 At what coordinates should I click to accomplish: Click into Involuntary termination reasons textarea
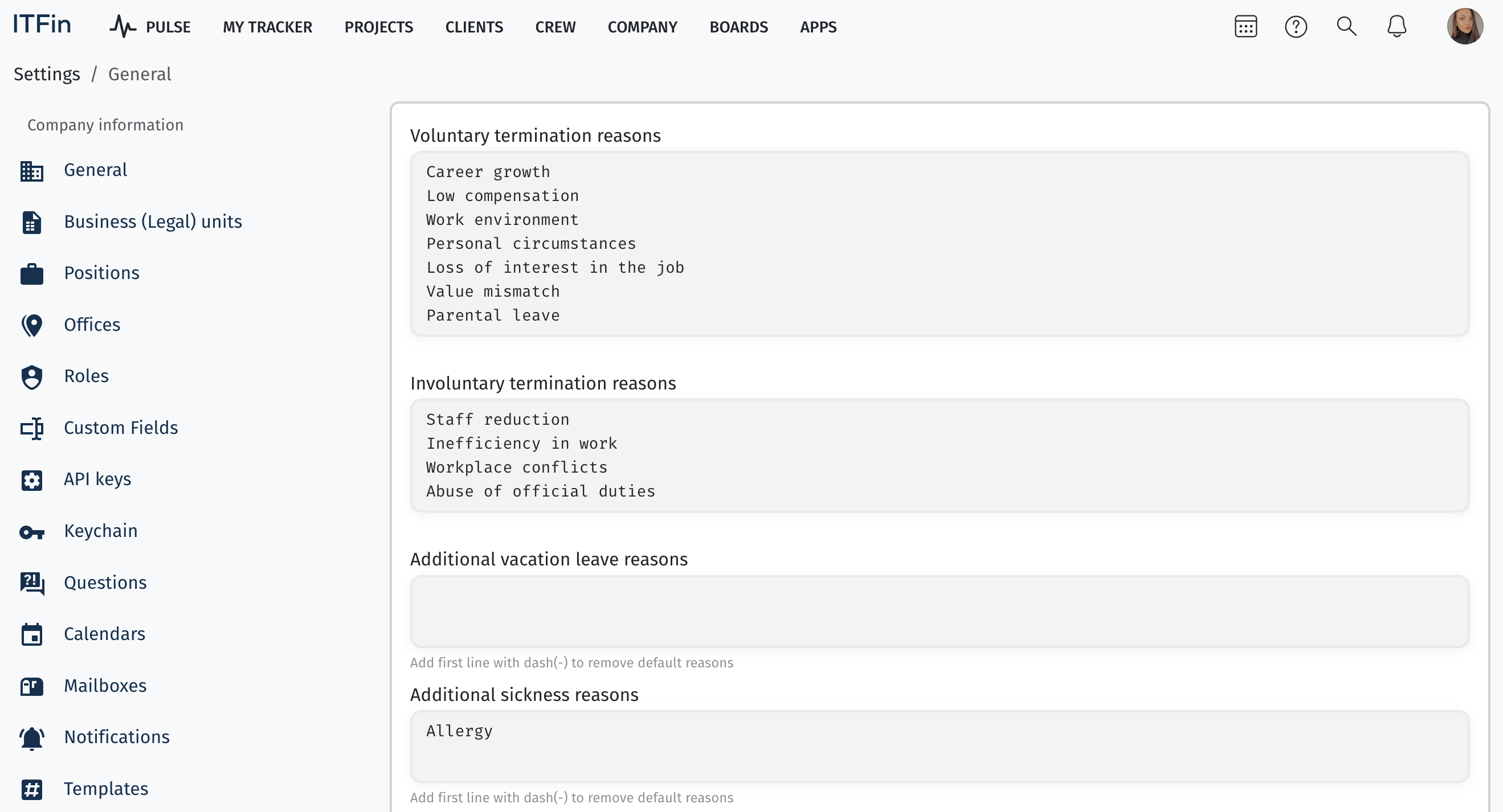pos(940,456)
